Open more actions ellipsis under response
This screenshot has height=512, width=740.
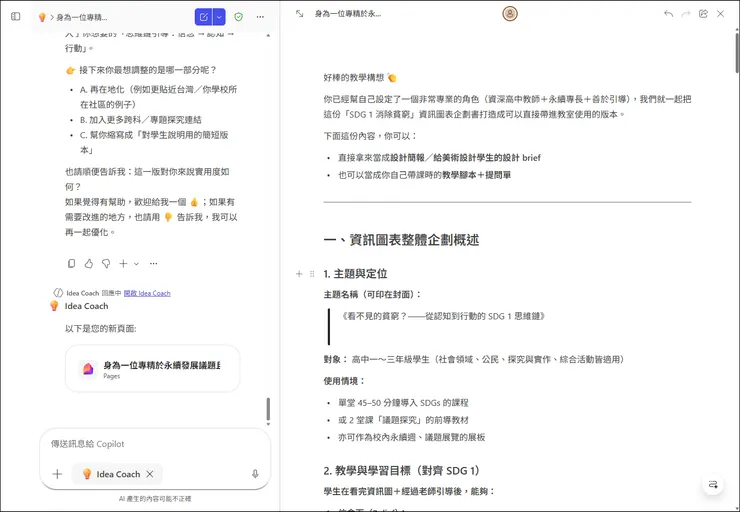click(153, 263)
